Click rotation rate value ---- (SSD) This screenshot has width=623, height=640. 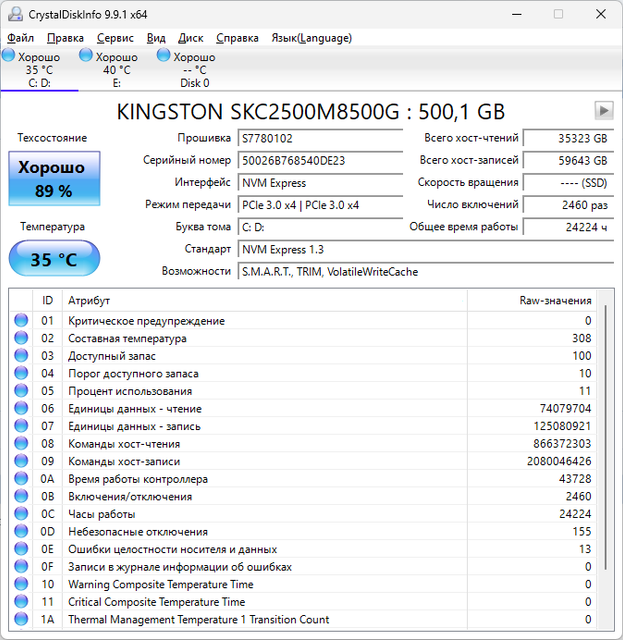(x=568, y=183)
